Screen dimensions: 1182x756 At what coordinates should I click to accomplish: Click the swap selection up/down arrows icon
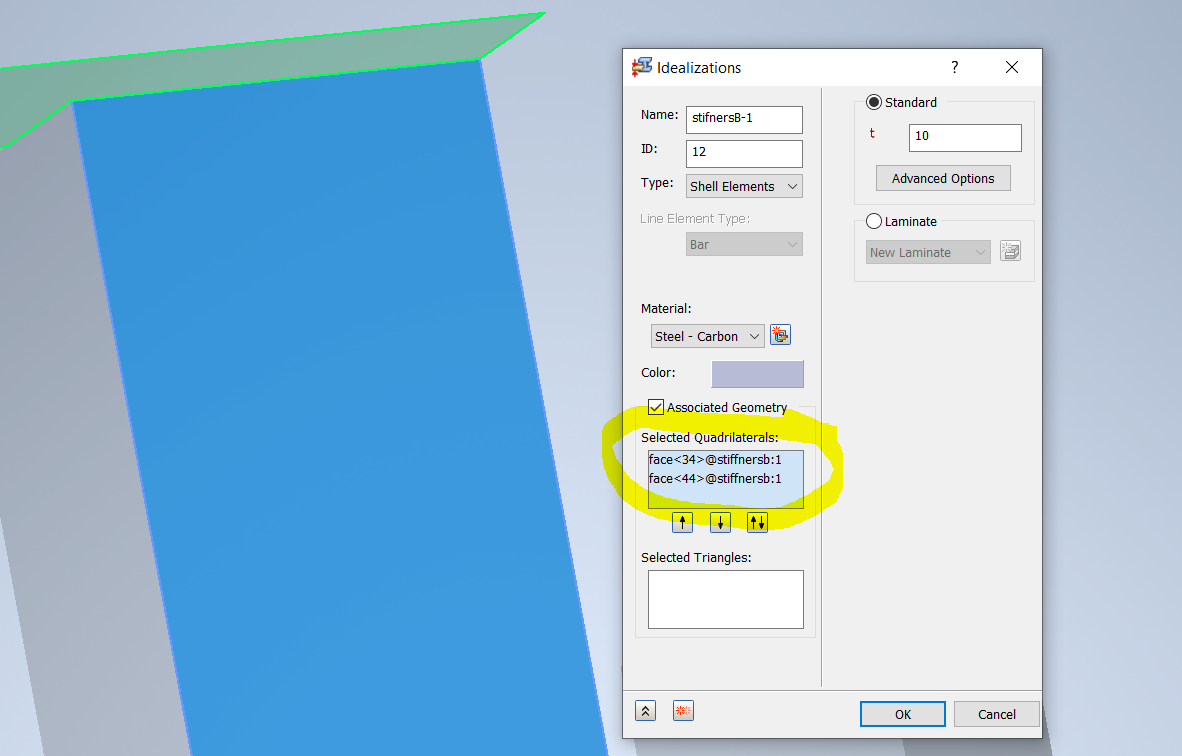(757, 521)
